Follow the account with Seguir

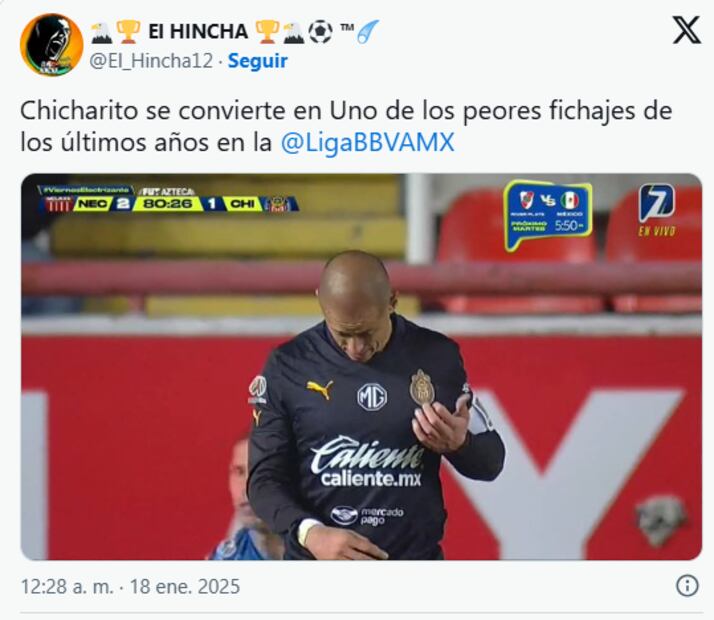pos(258,61)
